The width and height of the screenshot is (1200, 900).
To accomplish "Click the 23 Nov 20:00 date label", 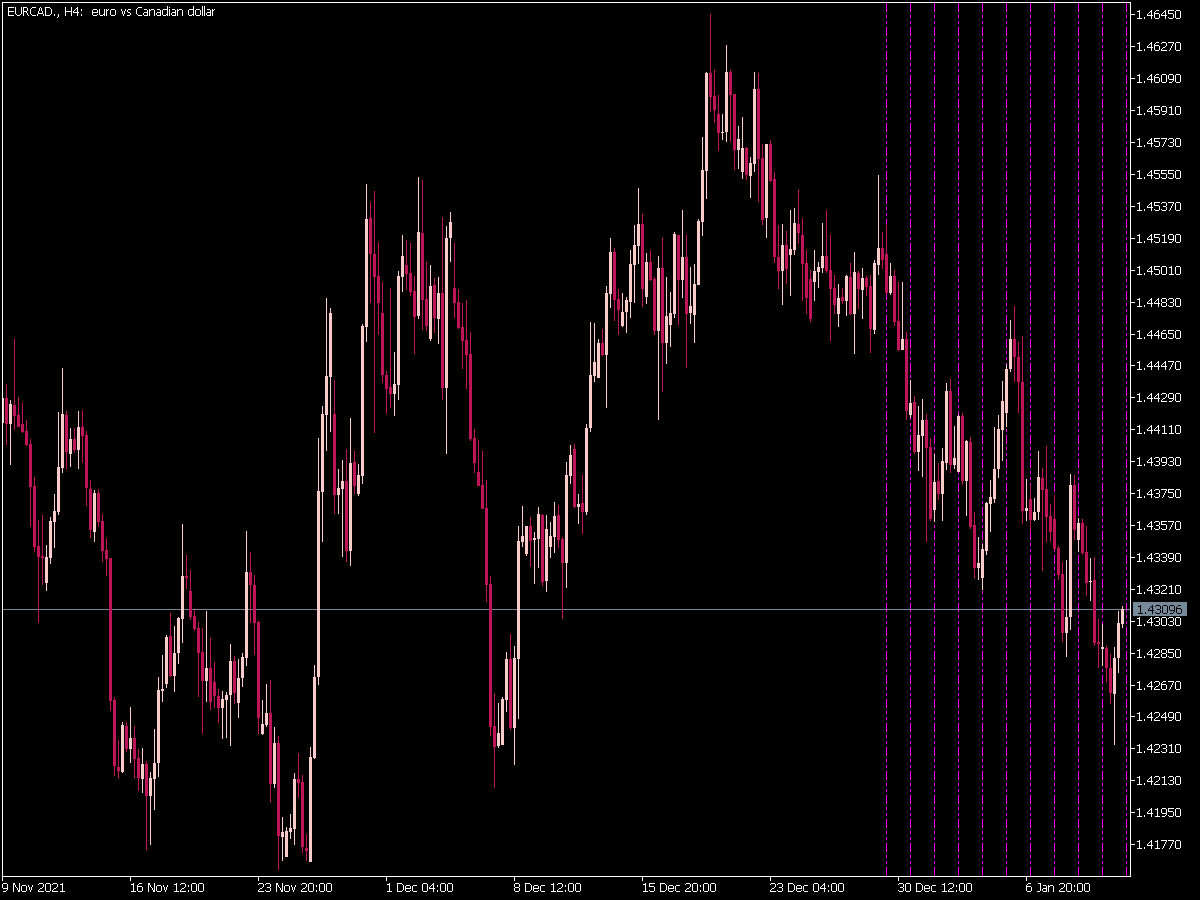I will pyautogui.click(x=294, y=887).
